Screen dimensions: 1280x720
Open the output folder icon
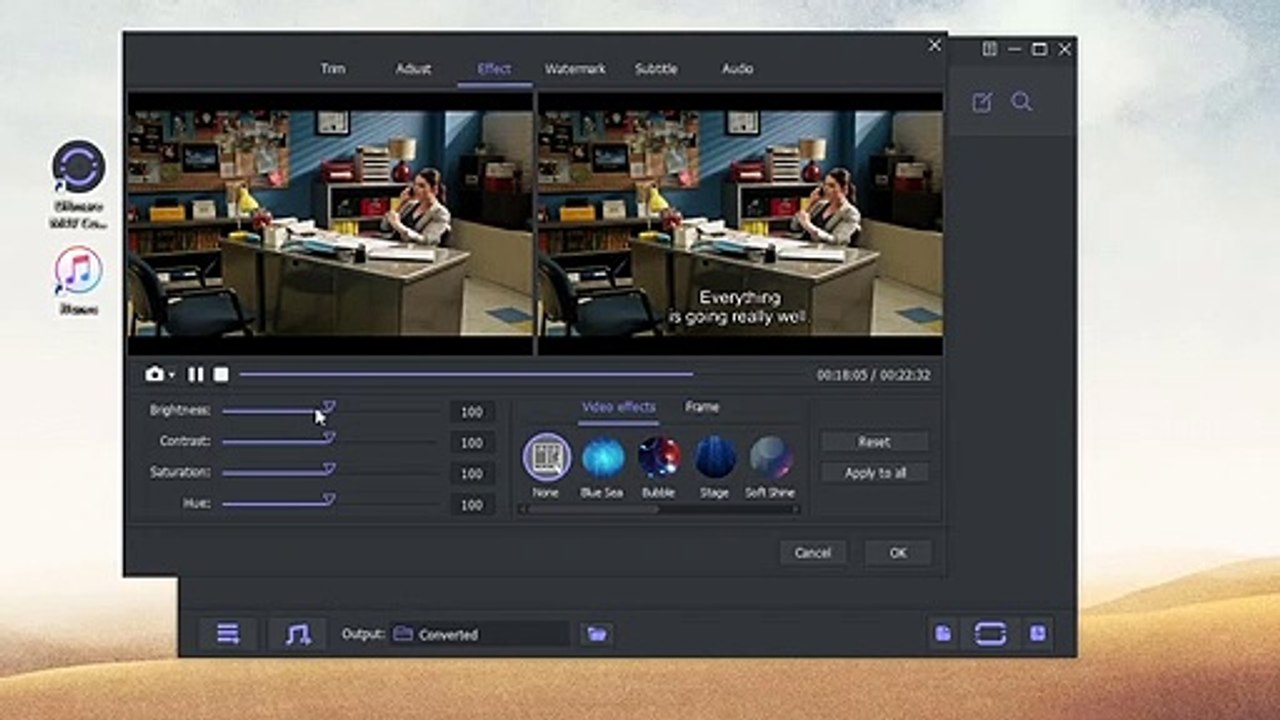click(597, 634)
